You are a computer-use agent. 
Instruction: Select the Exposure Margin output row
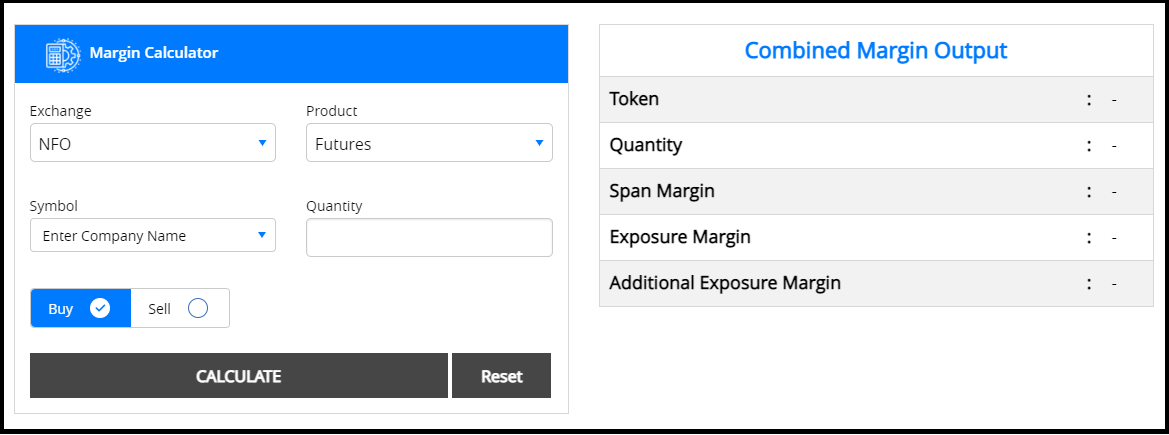tap(875, 237)
